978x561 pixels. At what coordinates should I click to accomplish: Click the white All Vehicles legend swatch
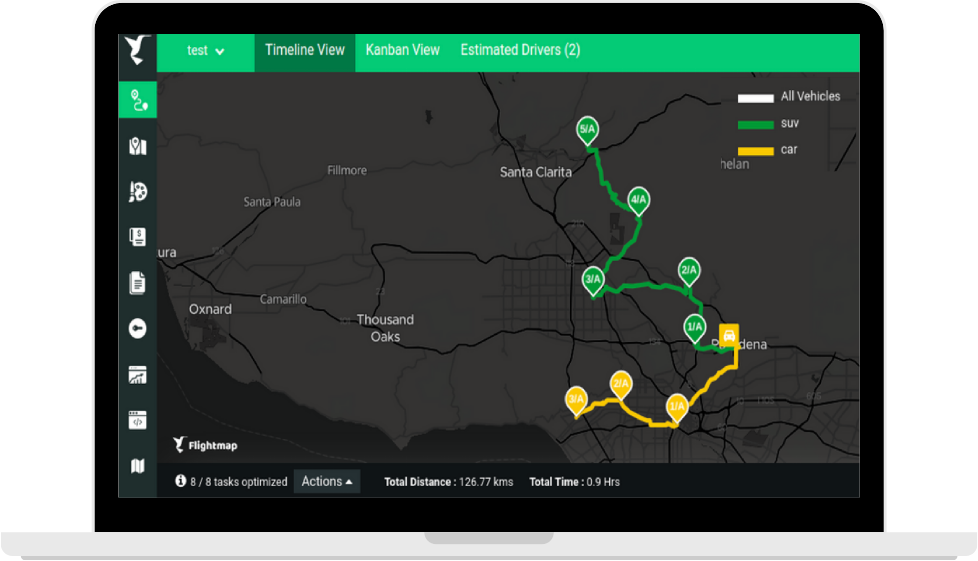tap(755, 98)
